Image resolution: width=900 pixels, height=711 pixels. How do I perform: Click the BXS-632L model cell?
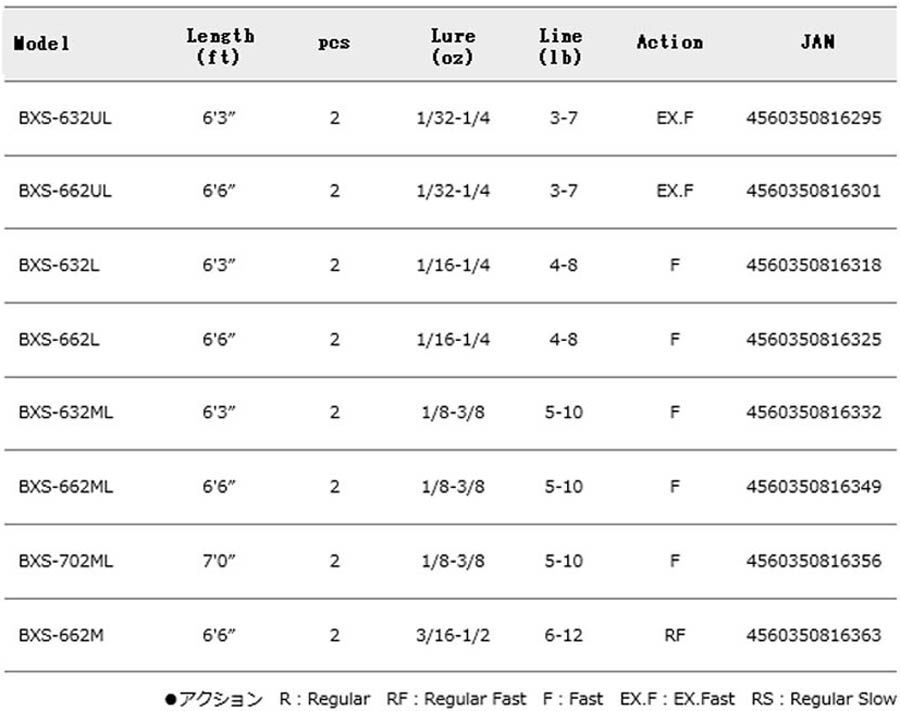tap(59, 265)
